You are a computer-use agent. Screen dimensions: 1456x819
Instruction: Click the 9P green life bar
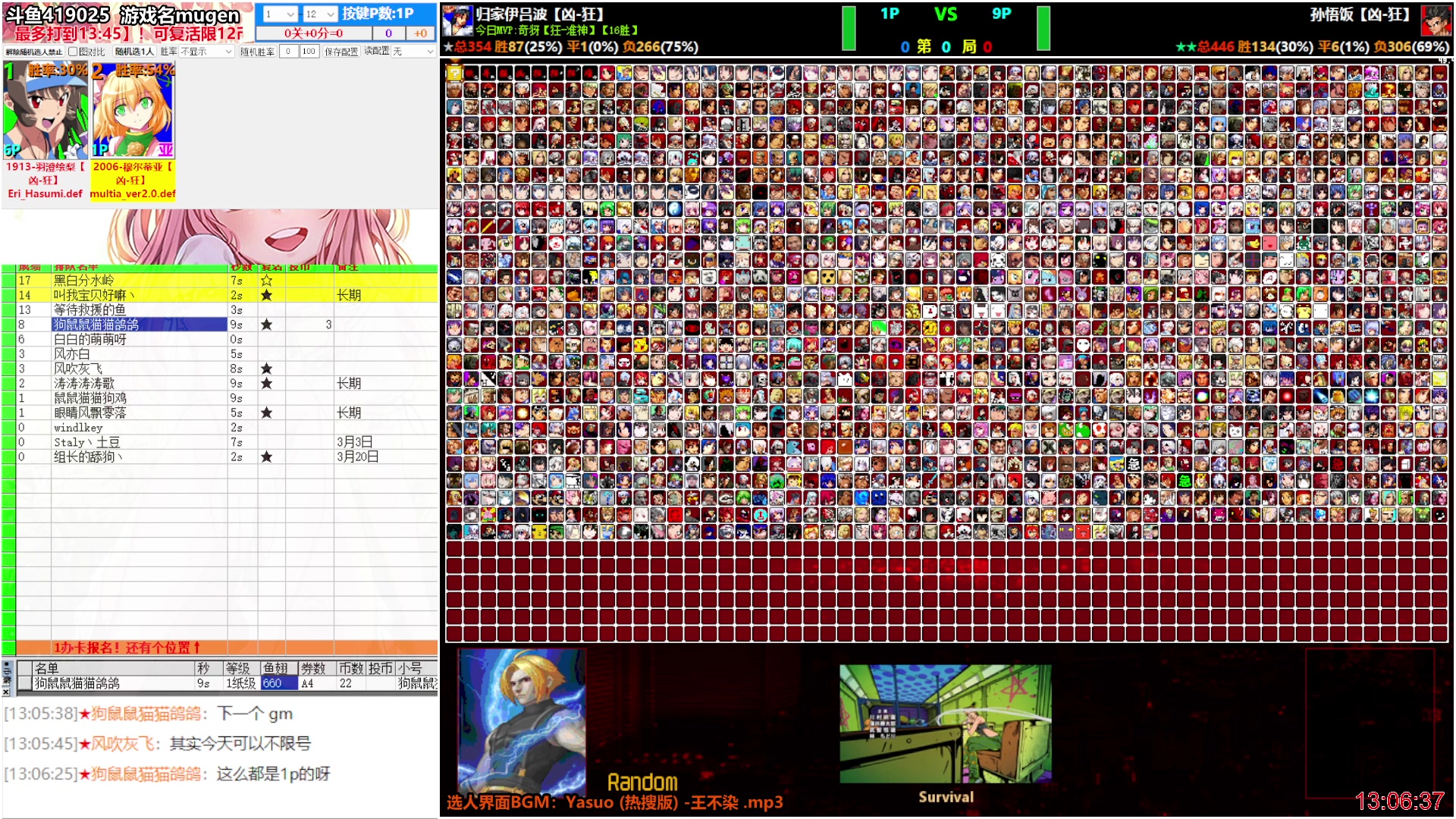[1043, 29]
